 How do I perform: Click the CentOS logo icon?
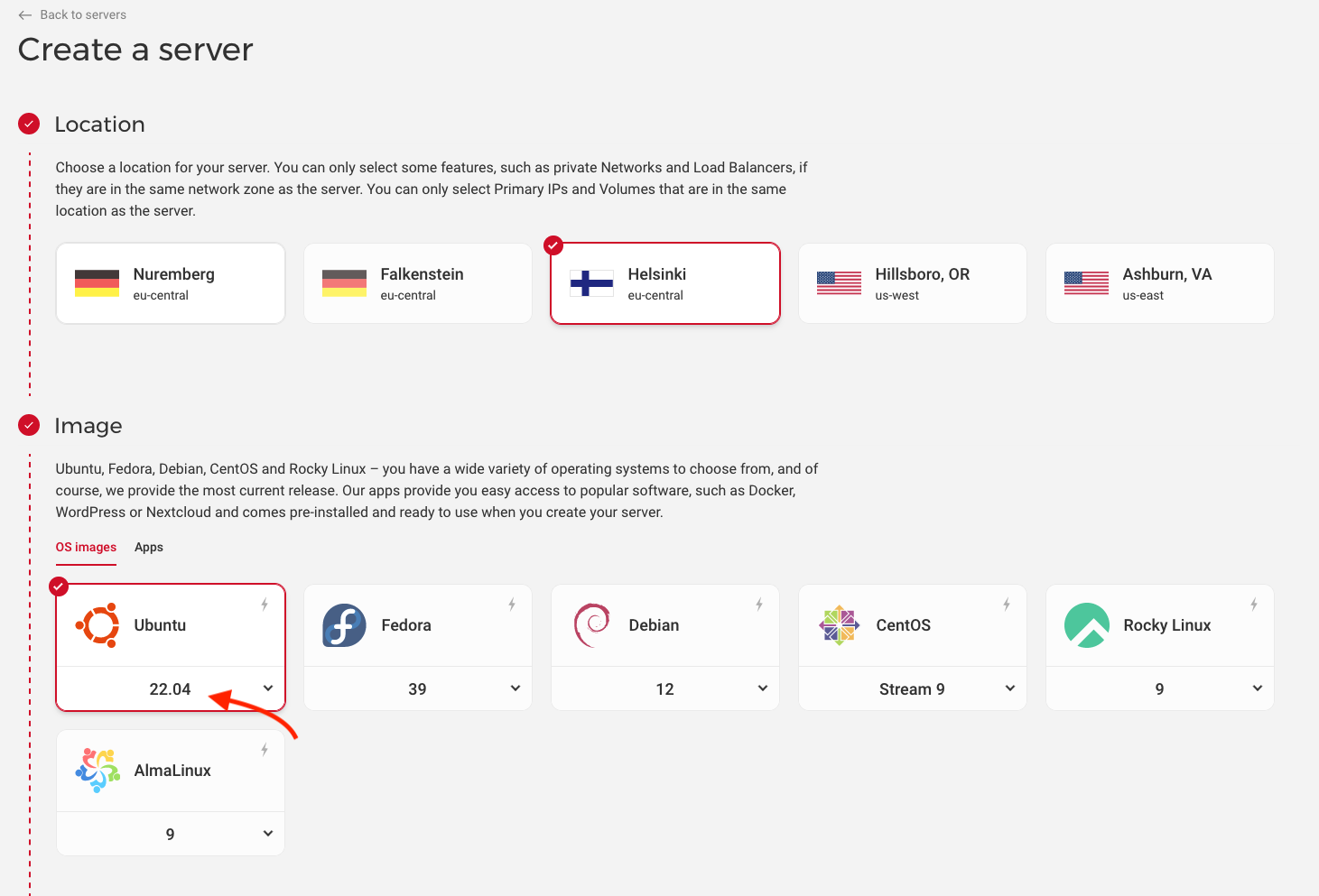[x=839, y=625]
